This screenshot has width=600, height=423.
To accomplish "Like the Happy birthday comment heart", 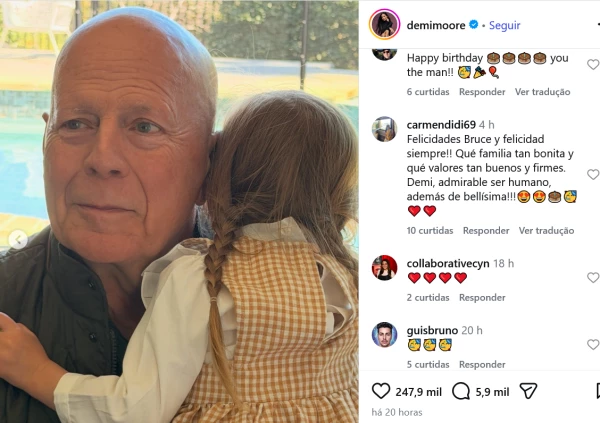I will [593, 65].
